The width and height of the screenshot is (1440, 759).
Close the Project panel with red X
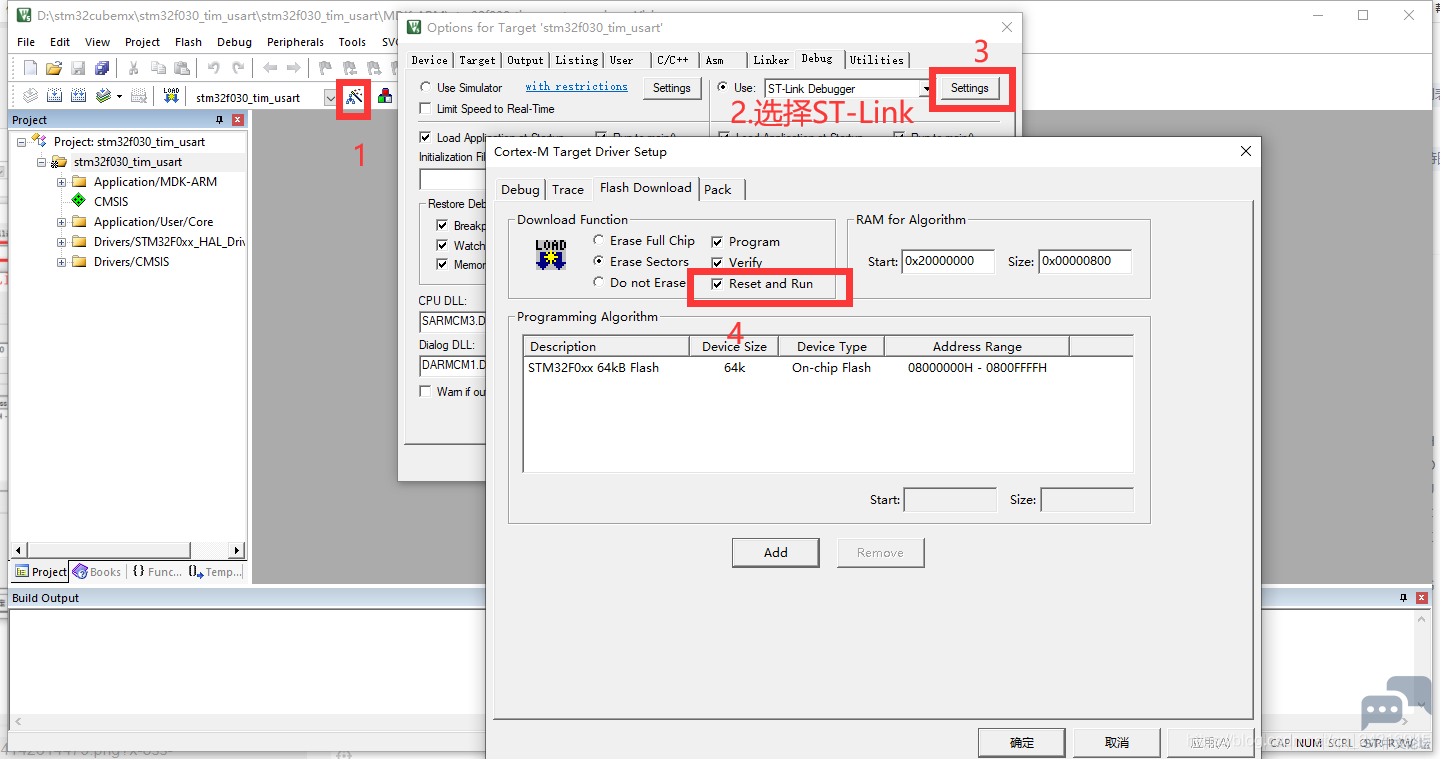tap(238, 120)
